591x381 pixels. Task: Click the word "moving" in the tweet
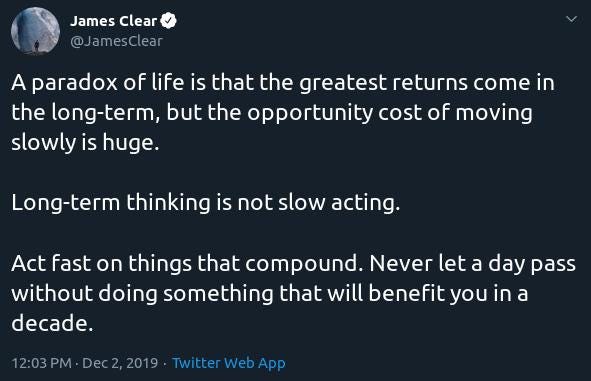coord(494,113)
